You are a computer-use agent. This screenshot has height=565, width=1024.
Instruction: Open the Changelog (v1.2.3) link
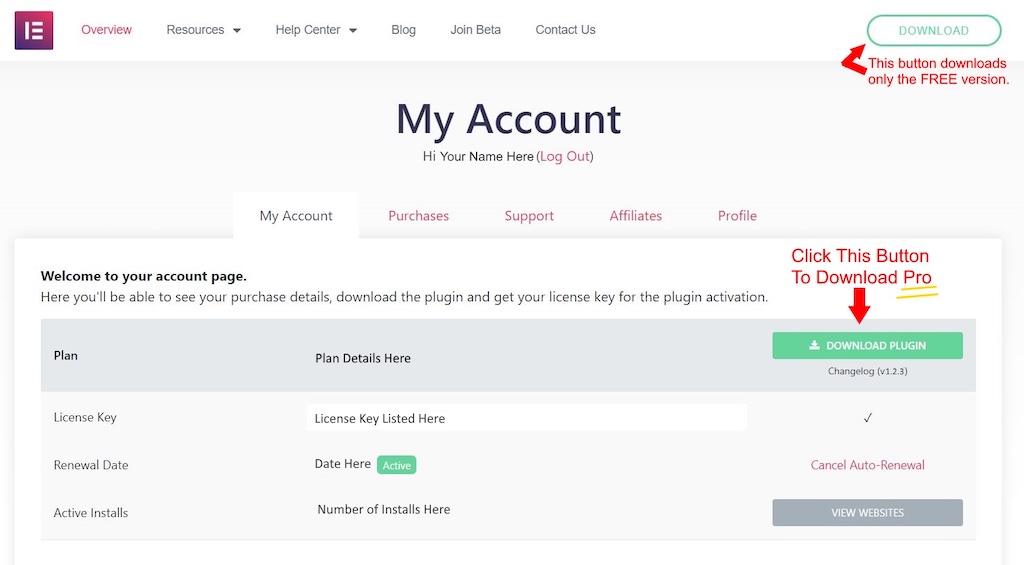(x=867, y=371)
